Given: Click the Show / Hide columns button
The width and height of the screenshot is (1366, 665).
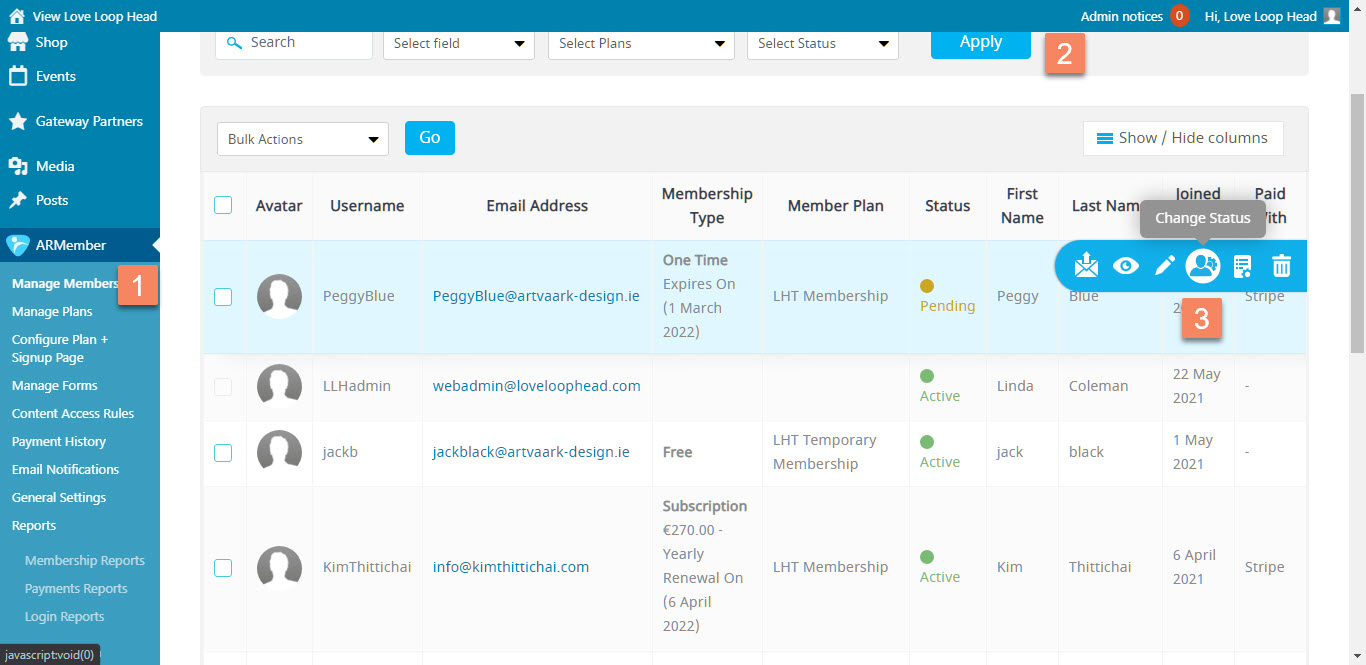Looking at the screenshot, I should (x=1182, y=138).
